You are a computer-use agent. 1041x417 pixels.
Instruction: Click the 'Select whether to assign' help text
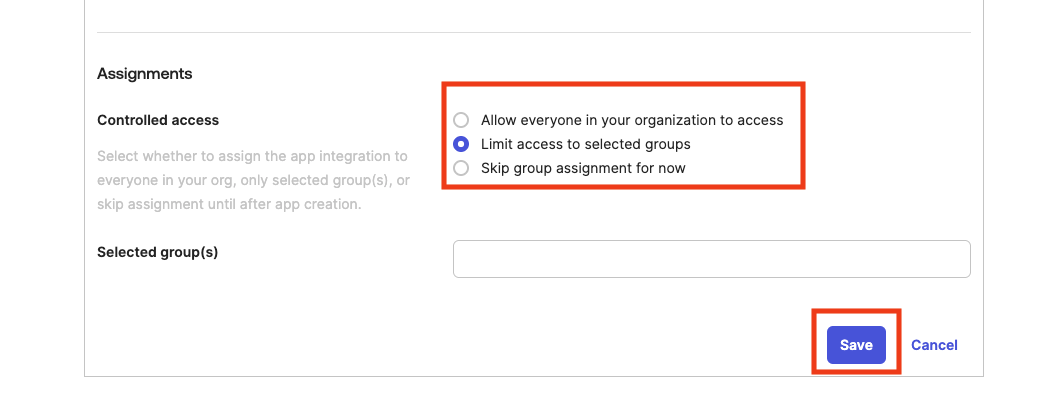pyautogui.click(x=253, y=181)
